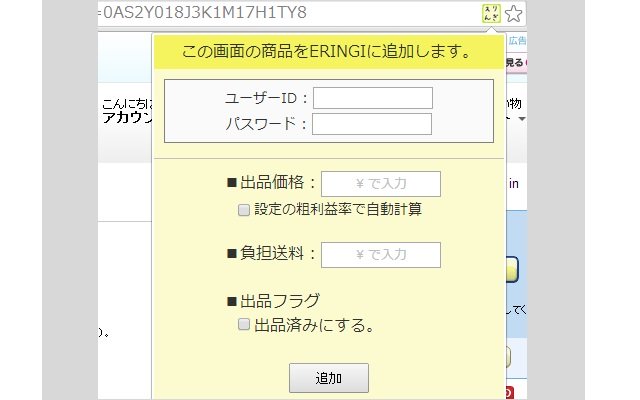The width and height of the screenshot is (640, 400).
Task: Click the browser address bar URL text
Action: click(202, 13)
